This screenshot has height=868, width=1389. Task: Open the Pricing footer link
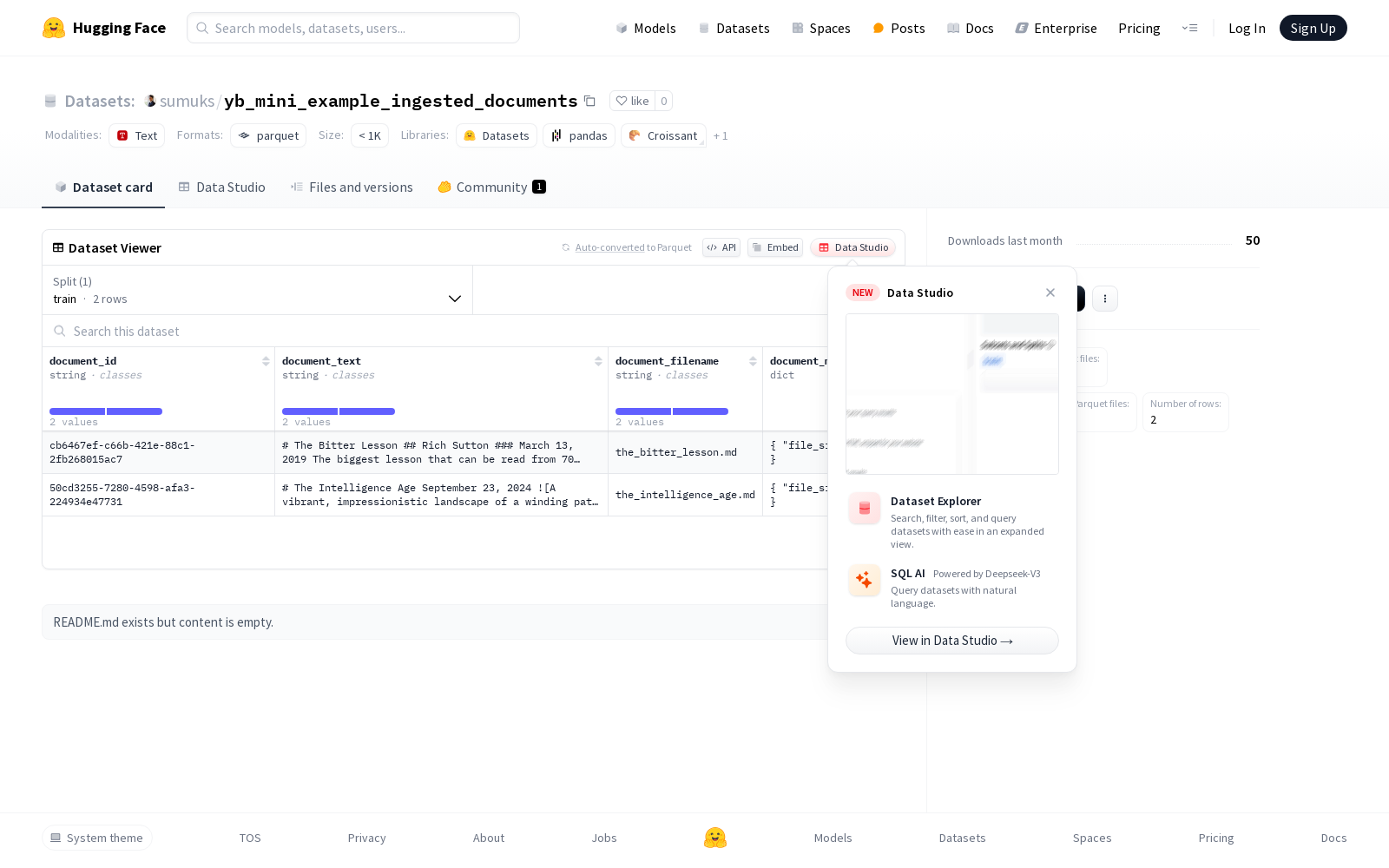coord(1216,838)
